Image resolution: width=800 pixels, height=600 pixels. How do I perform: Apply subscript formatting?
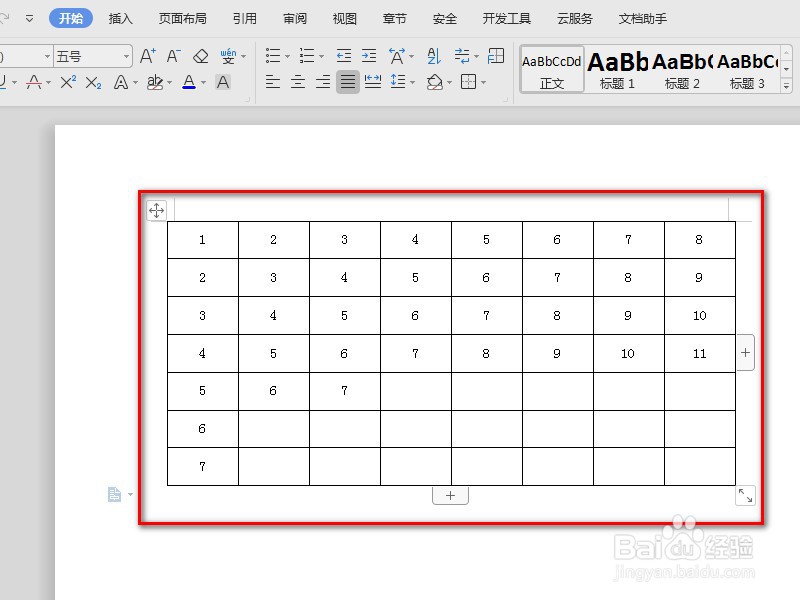point(93,82)
